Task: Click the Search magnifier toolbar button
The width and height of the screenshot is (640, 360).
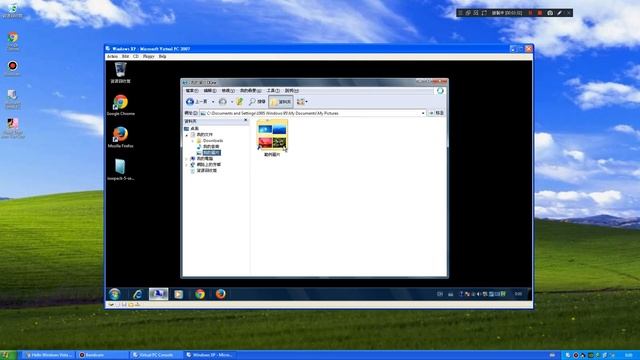Action: tap(257, 102)
